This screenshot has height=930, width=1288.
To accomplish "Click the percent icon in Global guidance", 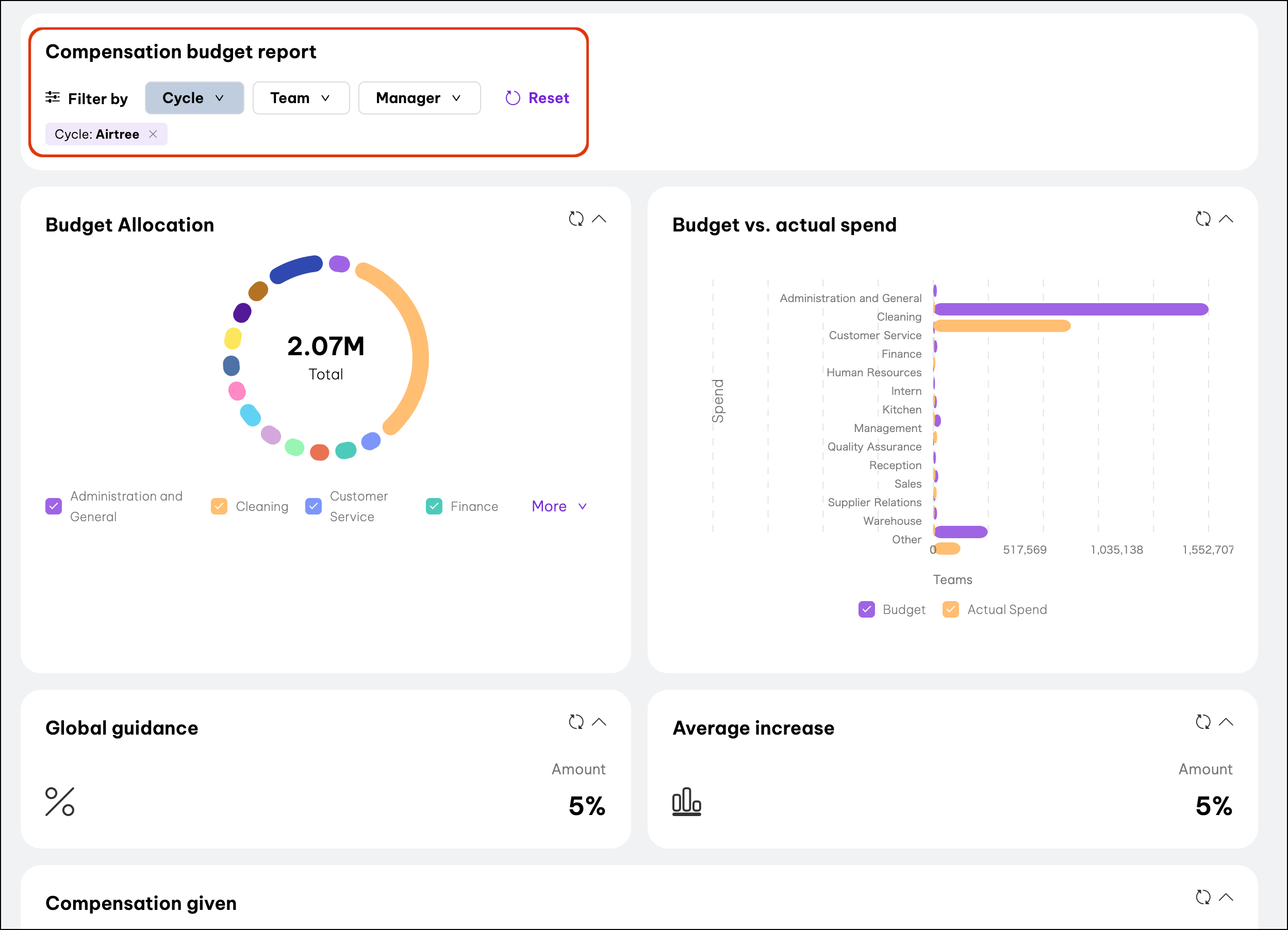I will tap(60, 802).
